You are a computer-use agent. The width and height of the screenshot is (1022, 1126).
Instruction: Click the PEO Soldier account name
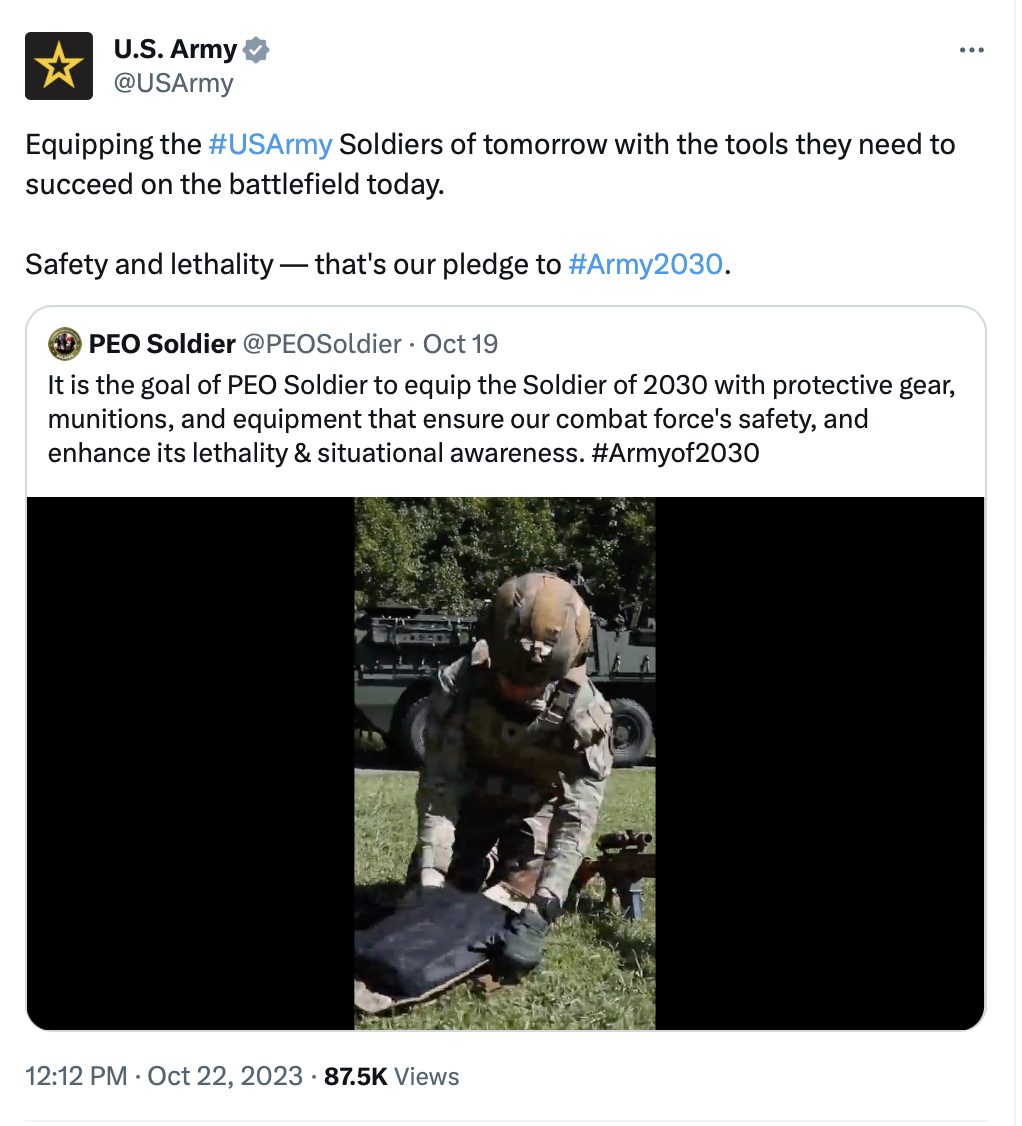(x=162, y=344)
